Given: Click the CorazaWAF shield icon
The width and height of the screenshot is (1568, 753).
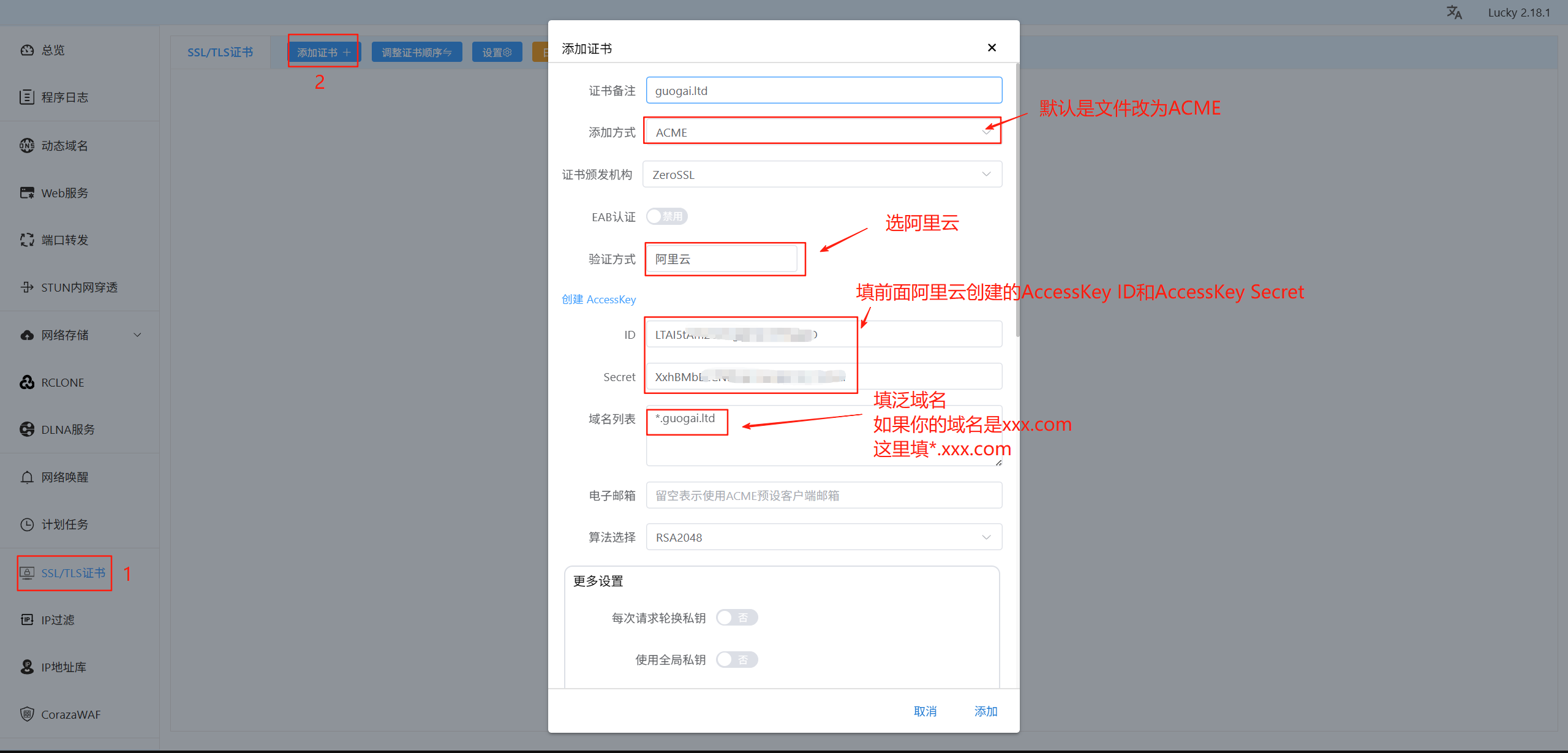Looking at the screenshot, I should tap(27, 714).
